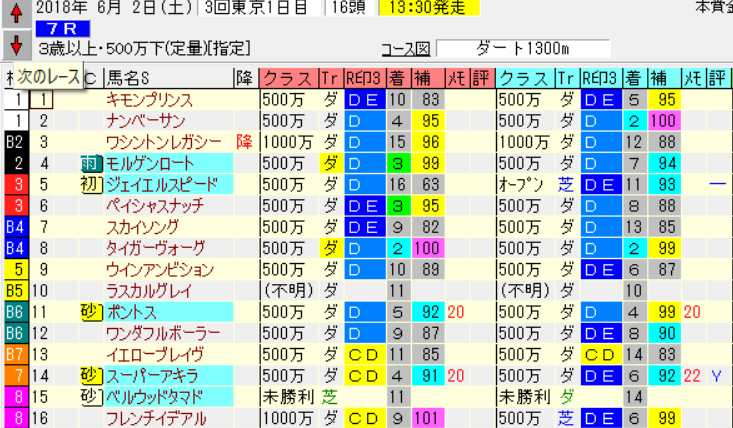The height and width of the screenshot is (428, 733).
Task: Select horse スカイソング
Action: point(143,227)
